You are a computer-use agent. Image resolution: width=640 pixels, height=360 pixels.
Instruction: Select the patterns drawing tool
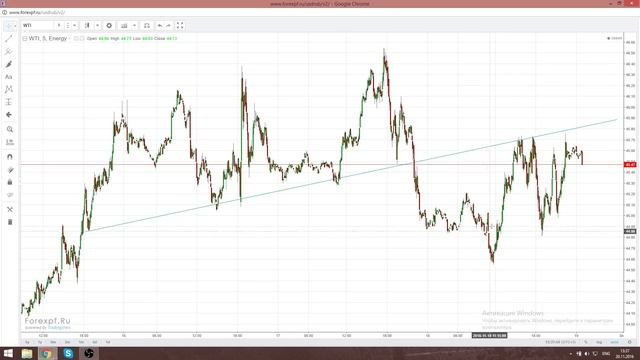point(9,89)
